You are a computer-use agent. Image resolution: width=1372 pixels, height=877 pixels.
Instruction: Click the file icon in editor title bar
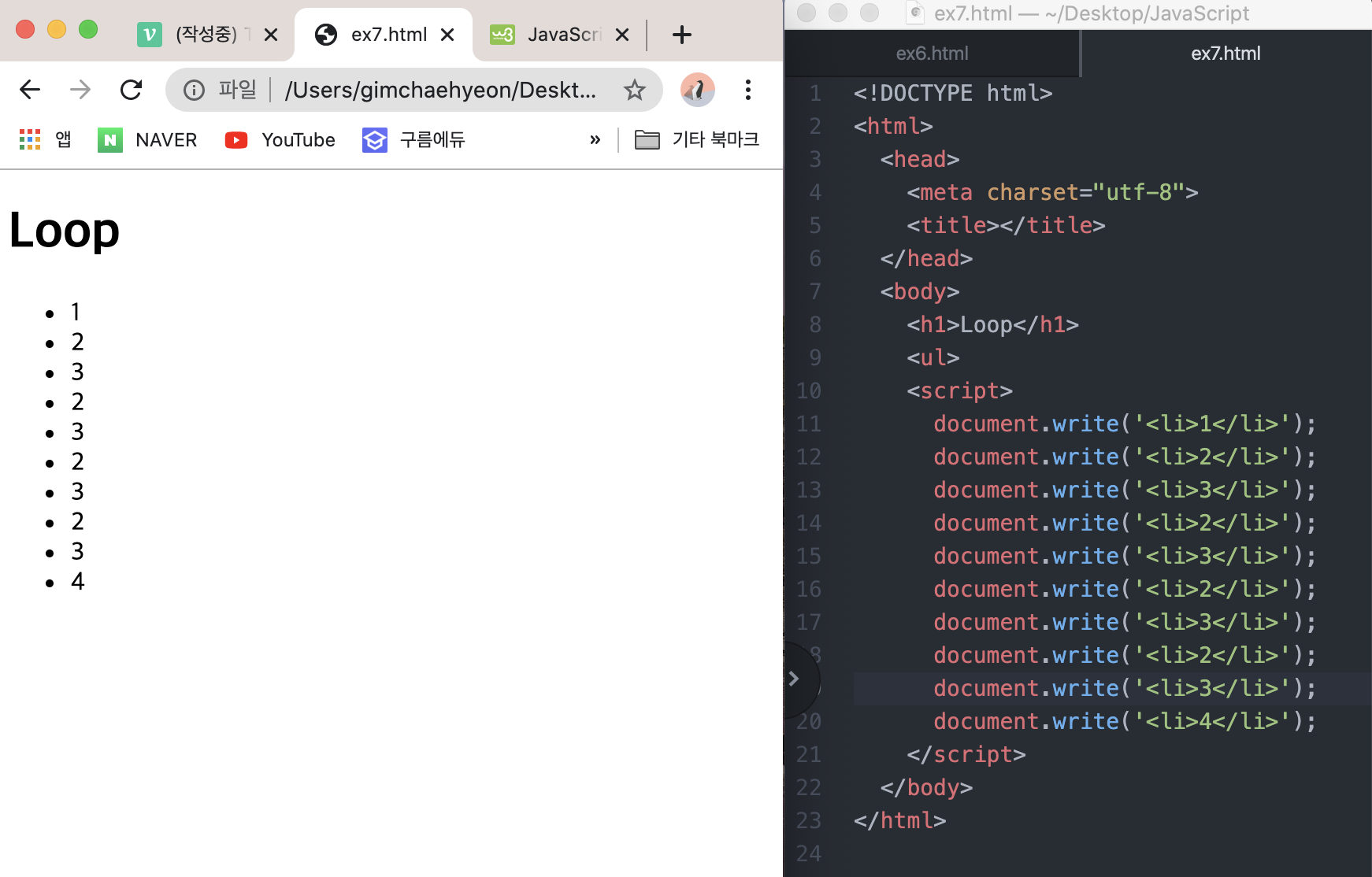click(x=915, y=13)
